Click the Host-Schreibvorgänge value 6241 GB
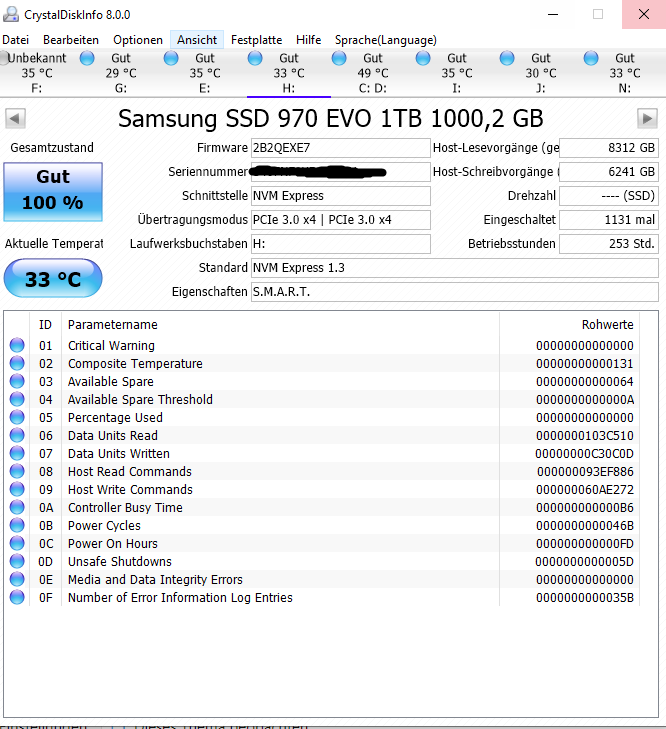This screenshot has height=729, width=666. tap(609, 172)
